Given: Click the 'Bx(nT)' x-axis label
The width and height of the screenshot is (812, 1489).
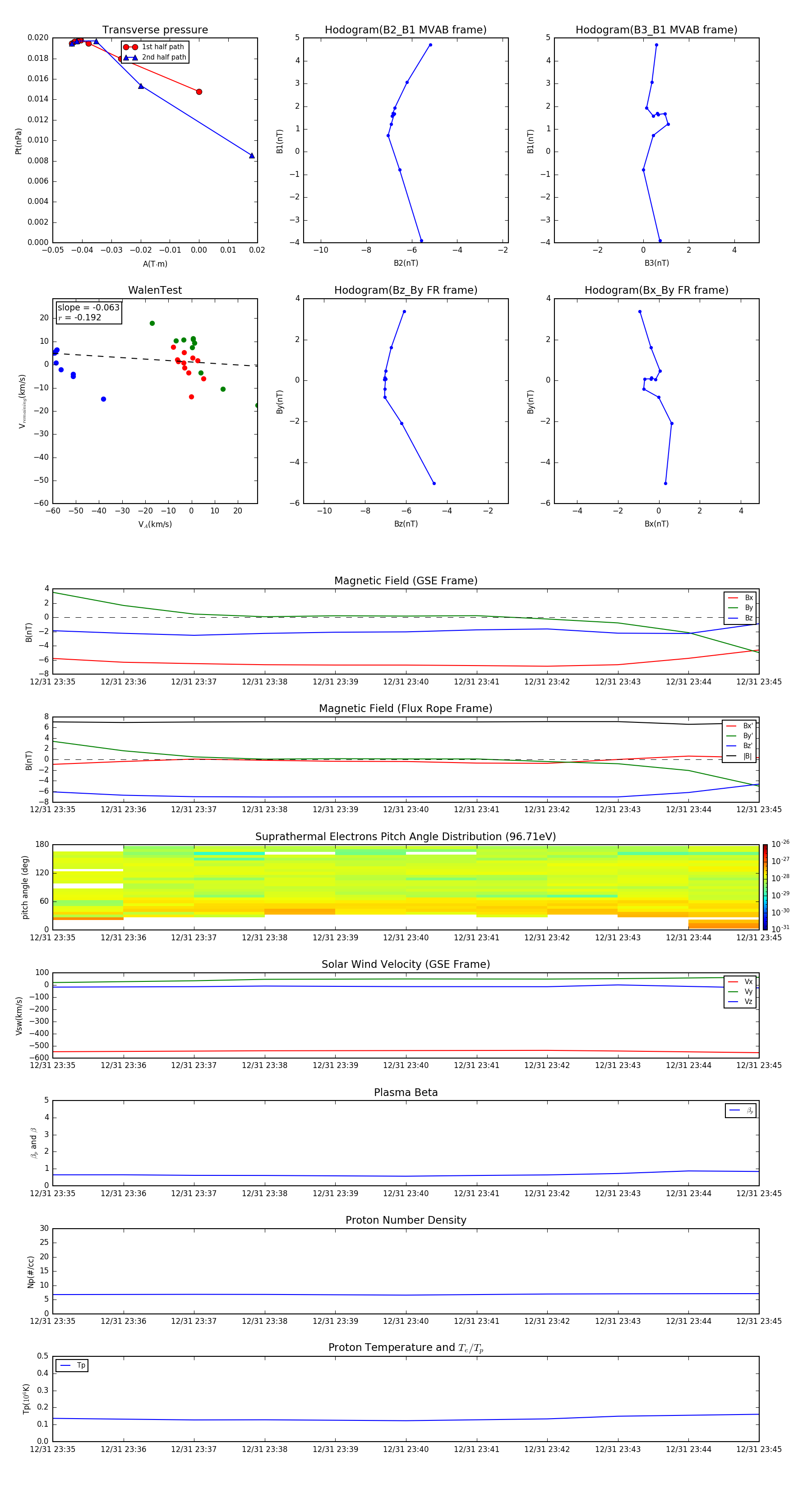Looking at the screenshot, I should click(656, 524).
